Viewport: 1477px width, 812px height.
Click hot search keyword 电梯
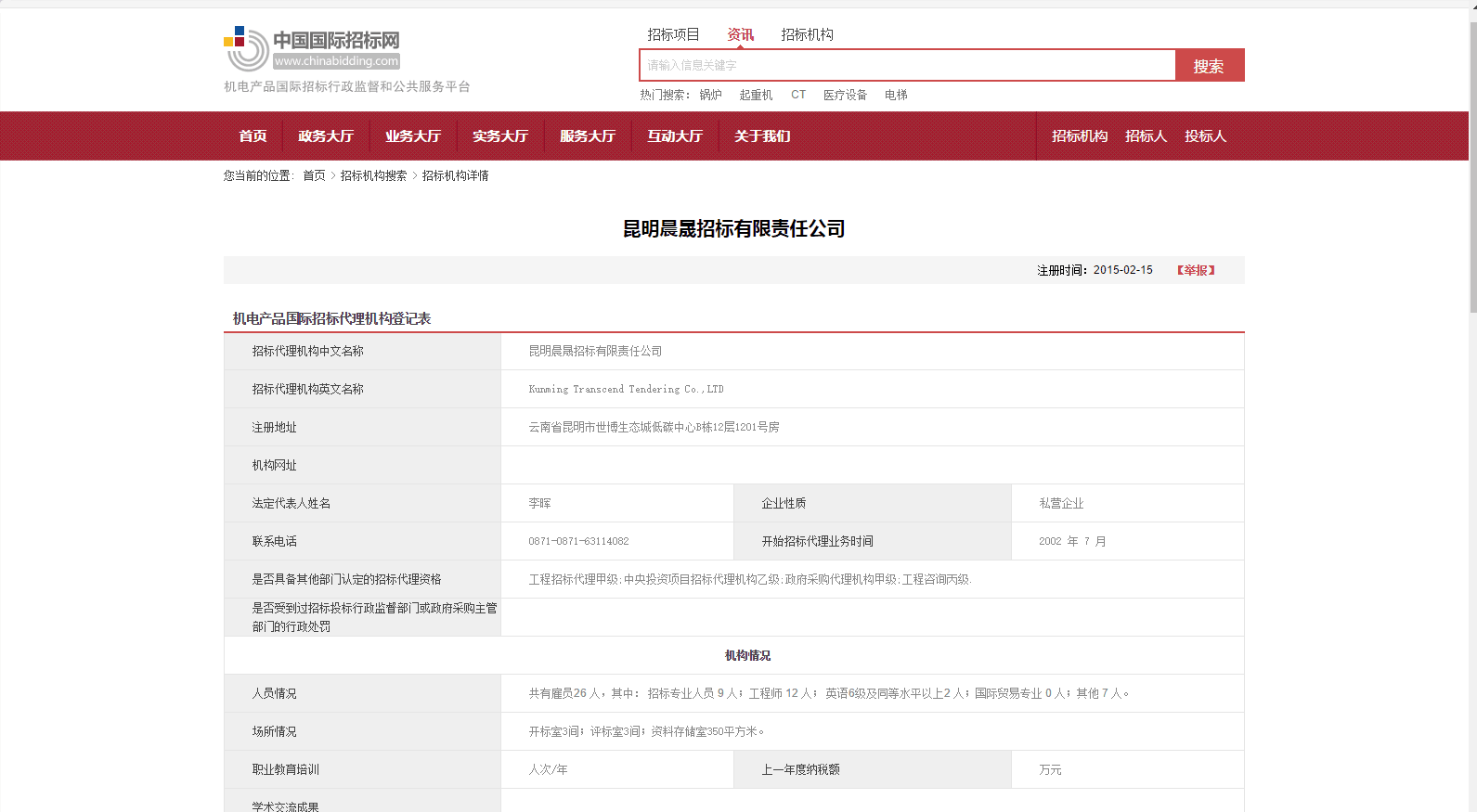click(x=896, y=95)
